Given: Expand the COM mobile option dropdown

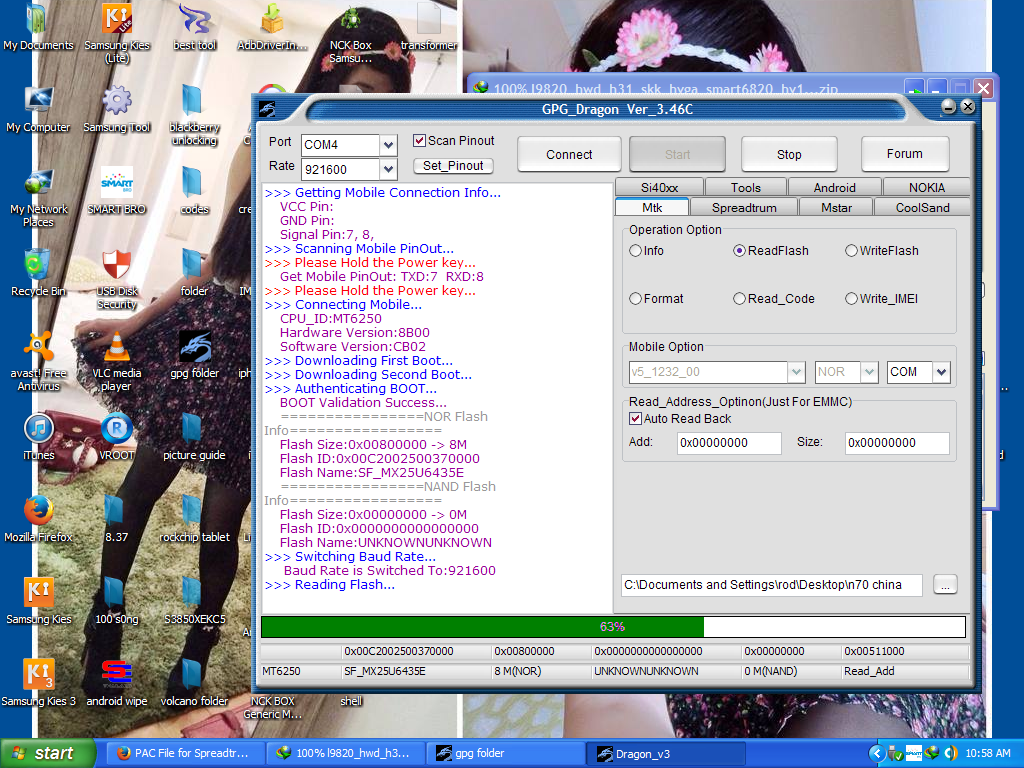Looking at the screenshot, I should (941, 372).
